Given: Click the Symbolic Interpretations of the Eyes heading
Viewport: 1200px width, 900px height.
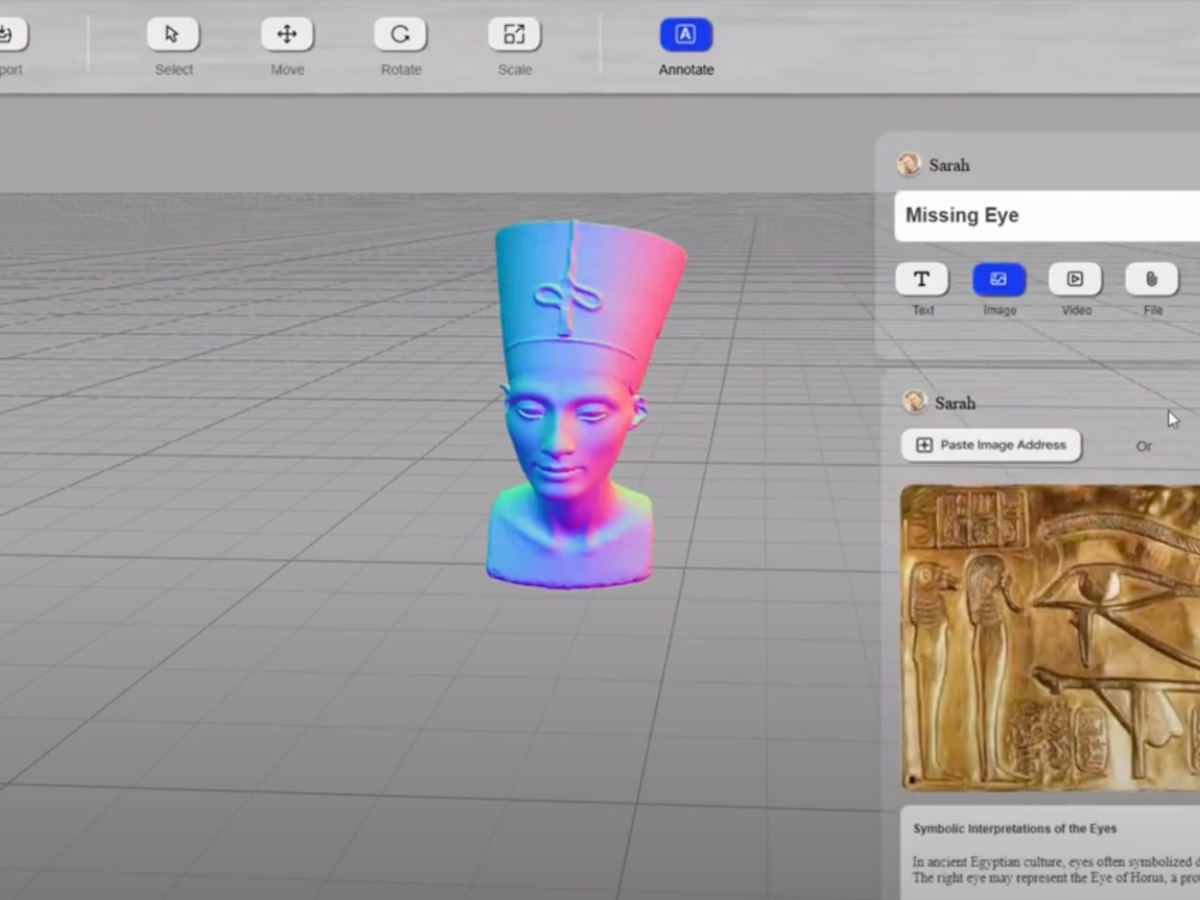Looking at the screenshot, I should (1015, 829).
